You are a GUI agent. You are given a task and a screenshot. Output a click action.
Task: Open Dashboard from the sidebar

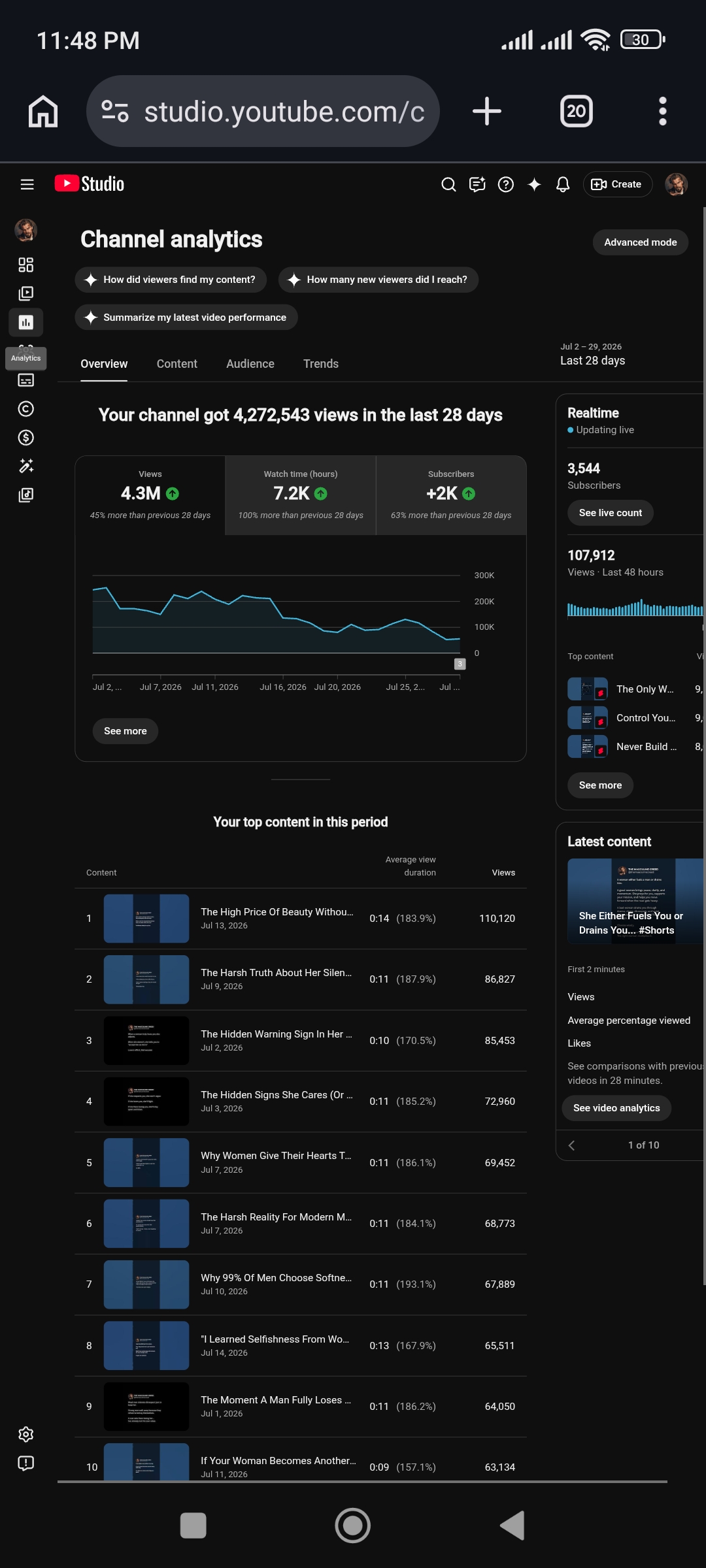tap(25, 265)
